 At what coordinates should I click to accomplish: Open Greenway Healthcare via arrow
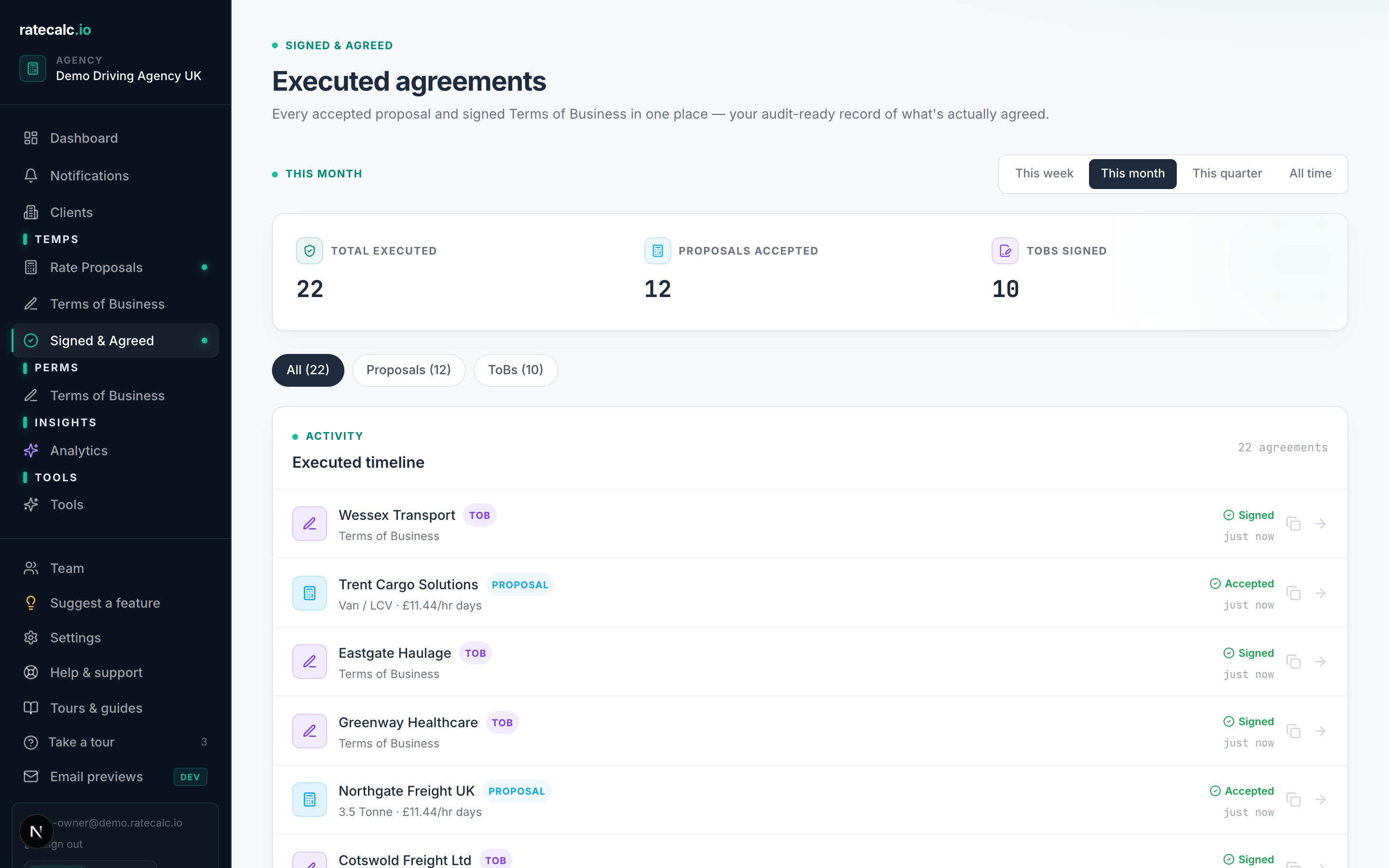pos(1321,732)
